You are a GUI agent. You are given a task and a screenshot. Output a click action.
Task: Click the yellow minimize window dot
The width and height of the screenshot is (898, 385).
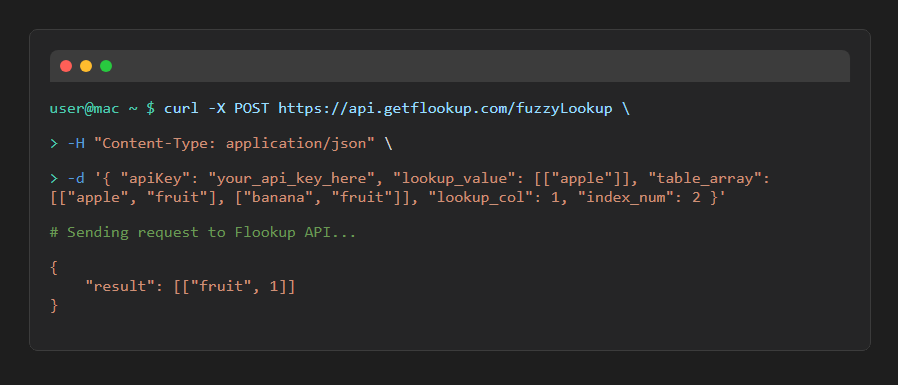[86, 66]
